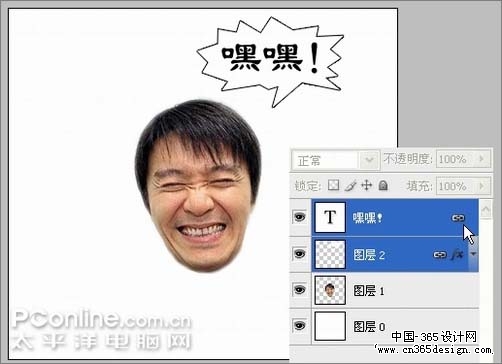Click the 嘿嘿！ speech bubble text on canvas

(x=271, y=58)
